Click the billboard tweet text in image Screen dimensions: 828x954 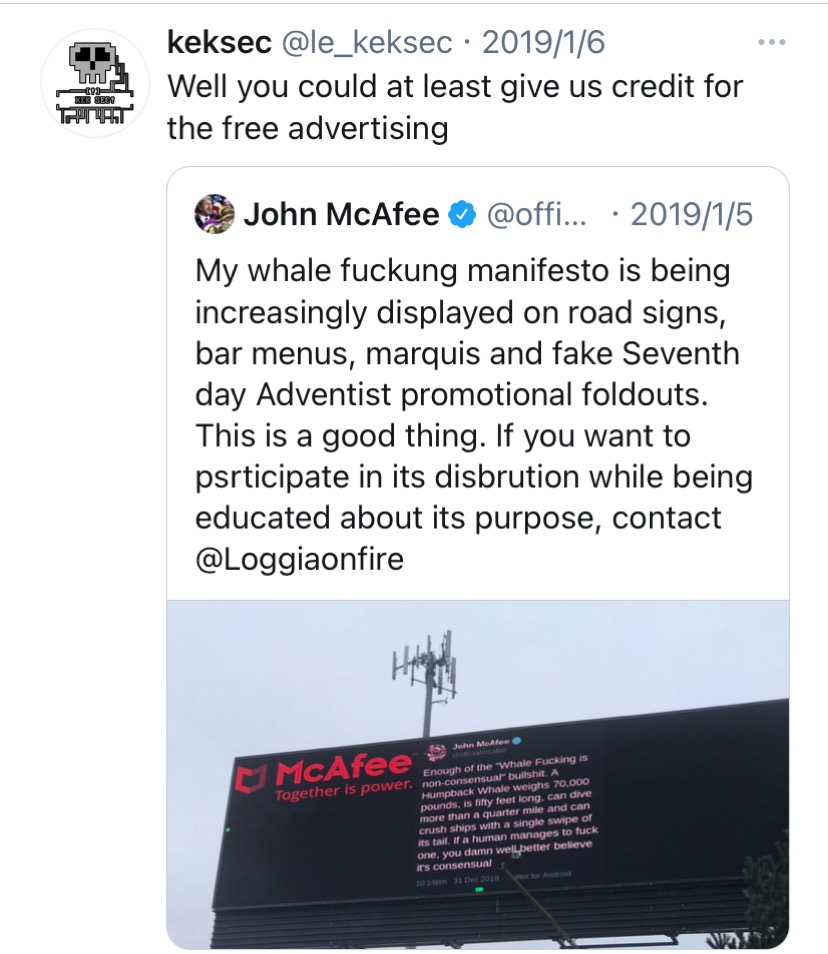coord(508,812)
